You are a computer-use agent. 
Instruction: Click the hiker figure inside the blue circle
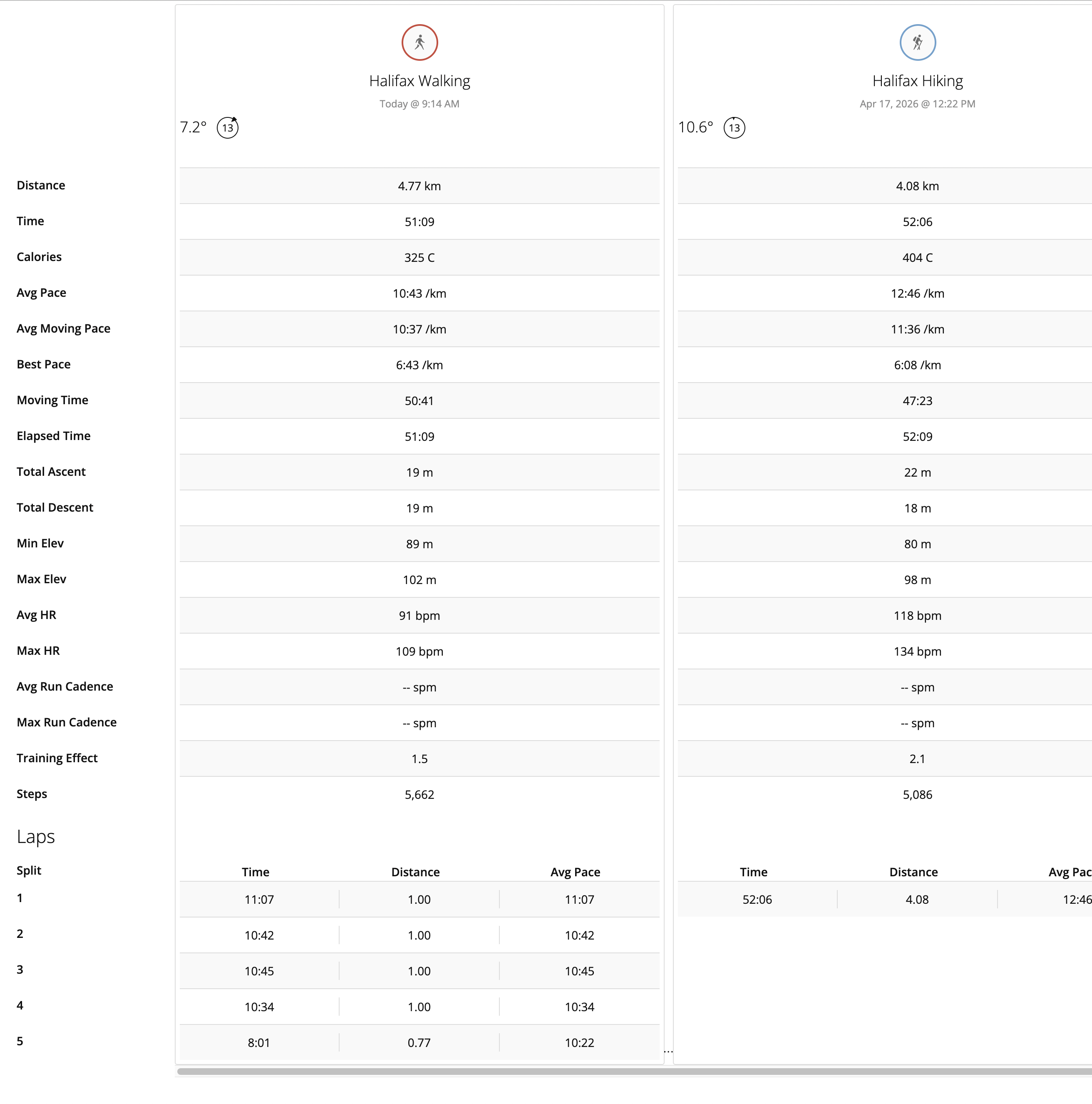coord(917,42)
